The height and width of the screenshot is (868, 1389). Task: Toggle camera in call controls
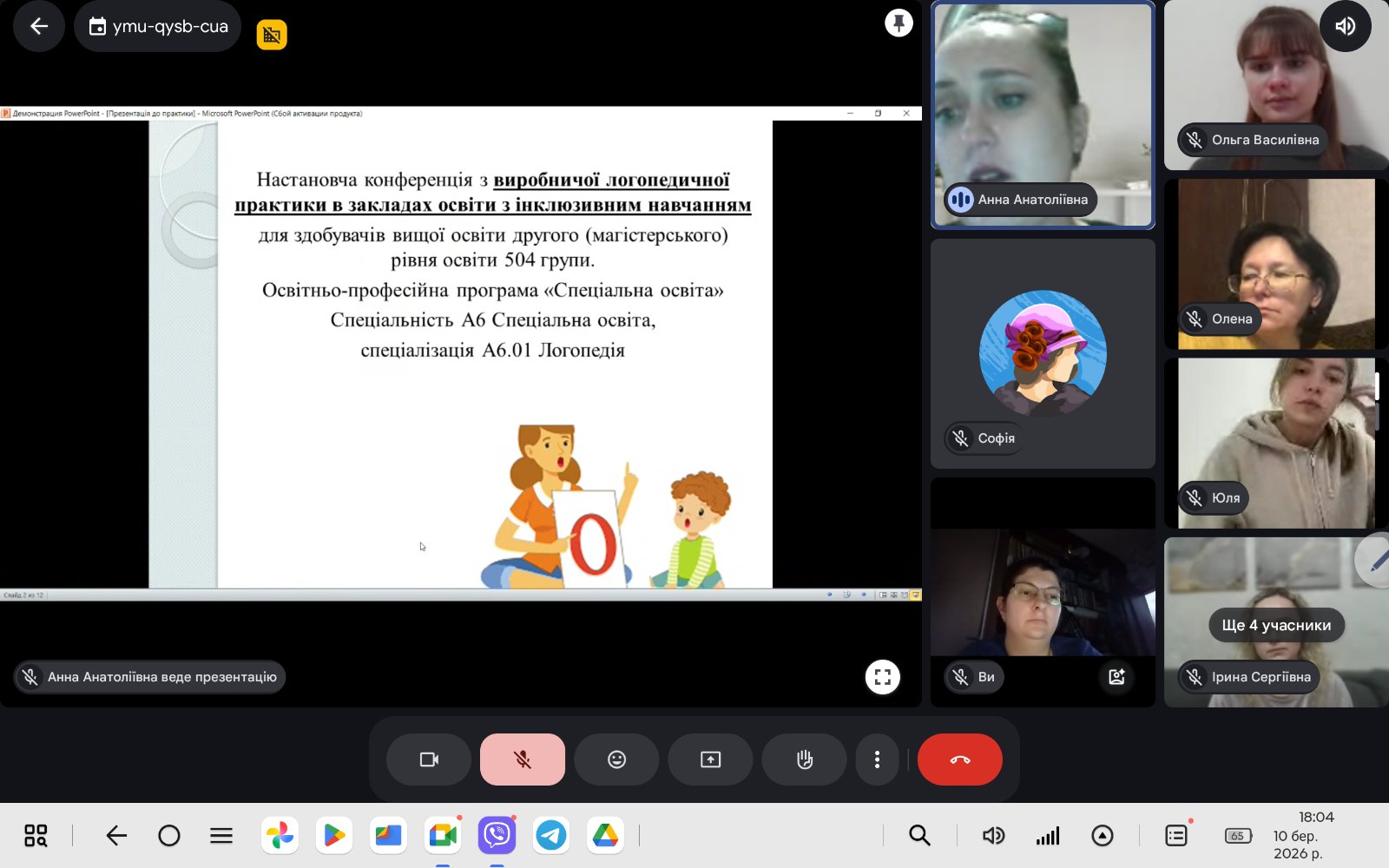[x=429, y=759]
